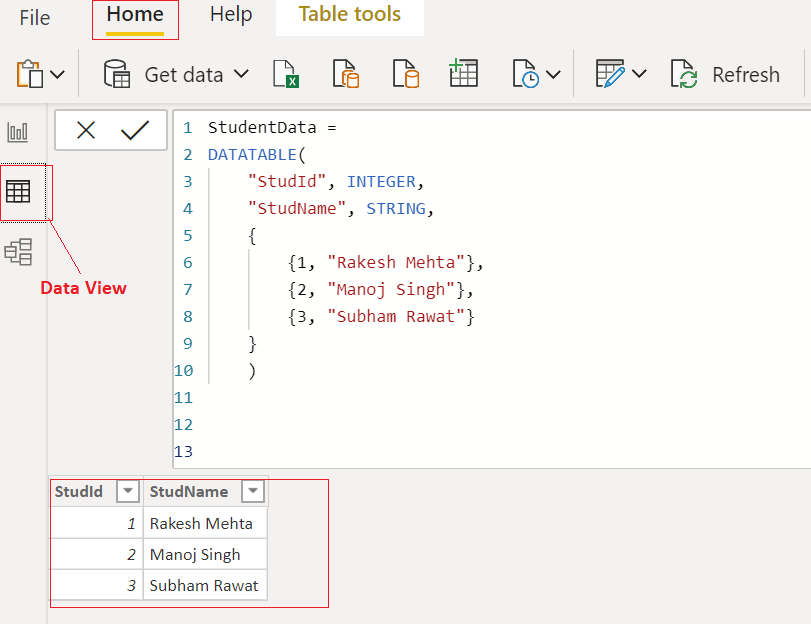Select the StudId column header
This screenshot has width=811, height=624.
click(x=79, y=491)
